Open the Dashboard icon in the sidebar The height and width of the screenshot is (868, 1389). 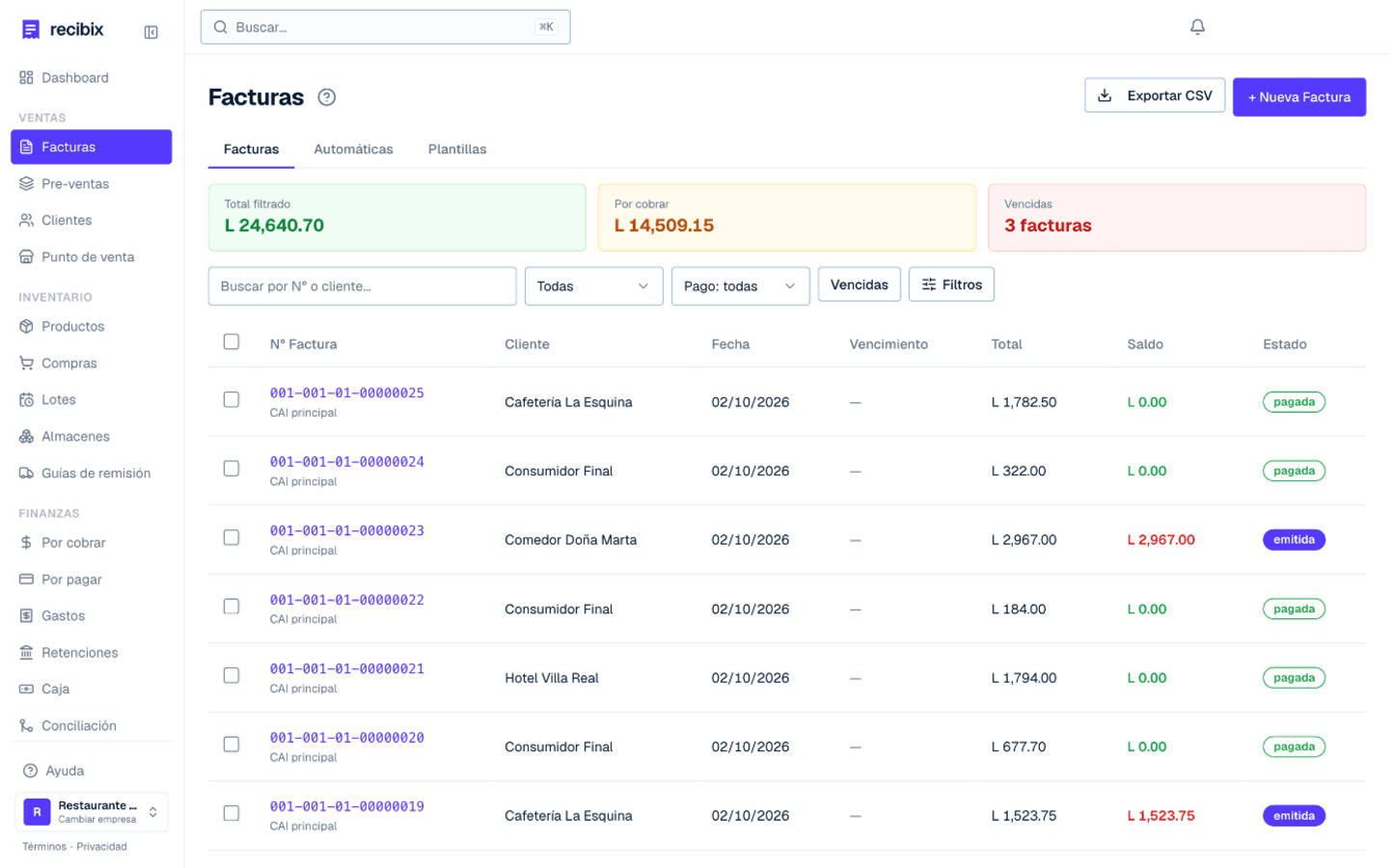[x=26, y=78]
